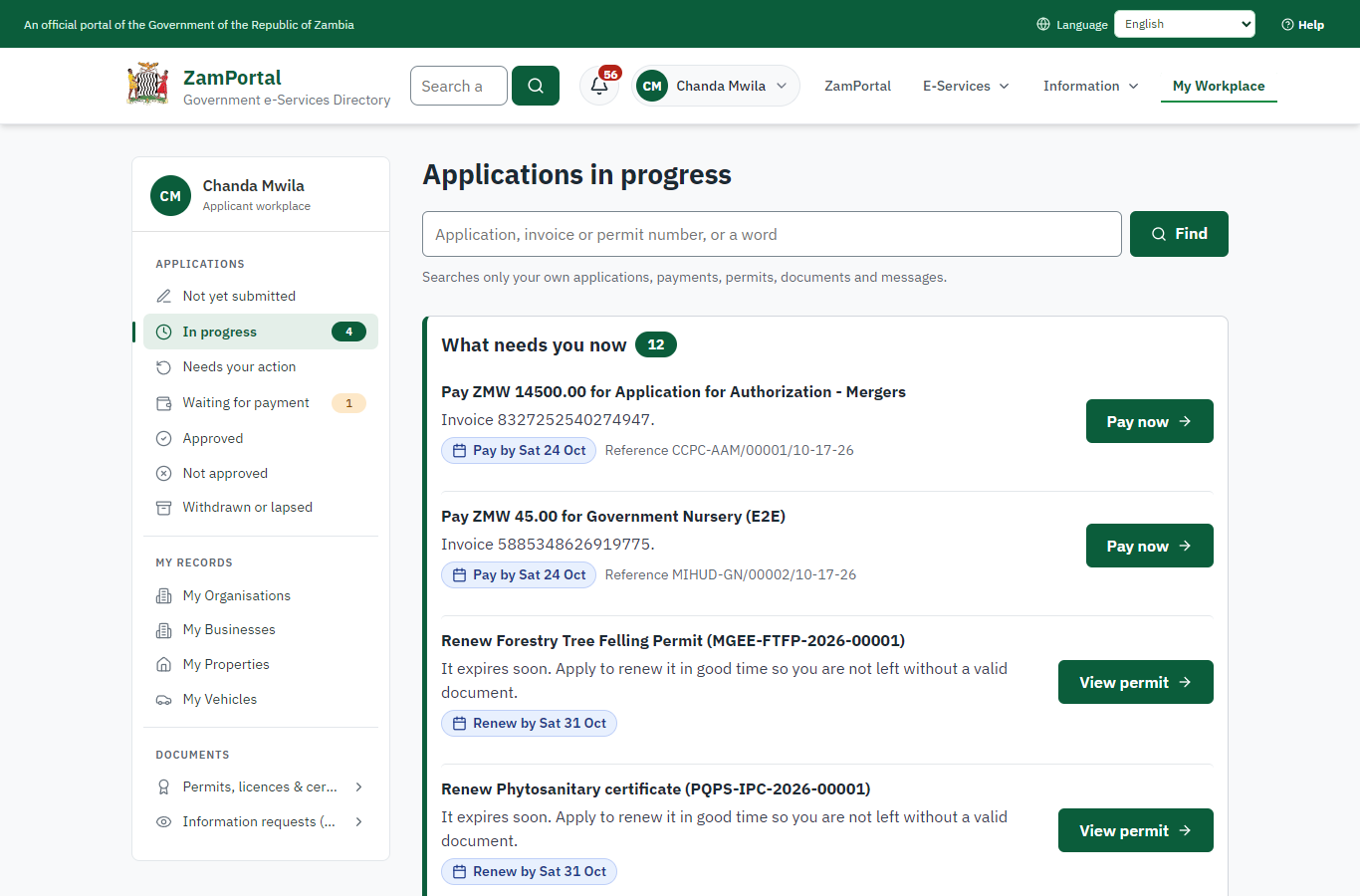This screenshot has height=896, width=1360.
Task: Expand the E-Services menu
Action: point(966,86)
